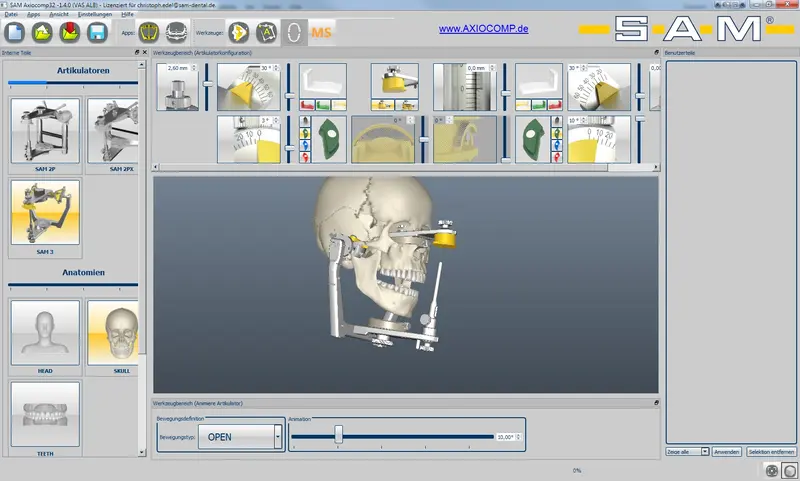Click the open folder icon in toolbar
The width and height of the screenshot is (800, 481).
[x=42, y=33]
